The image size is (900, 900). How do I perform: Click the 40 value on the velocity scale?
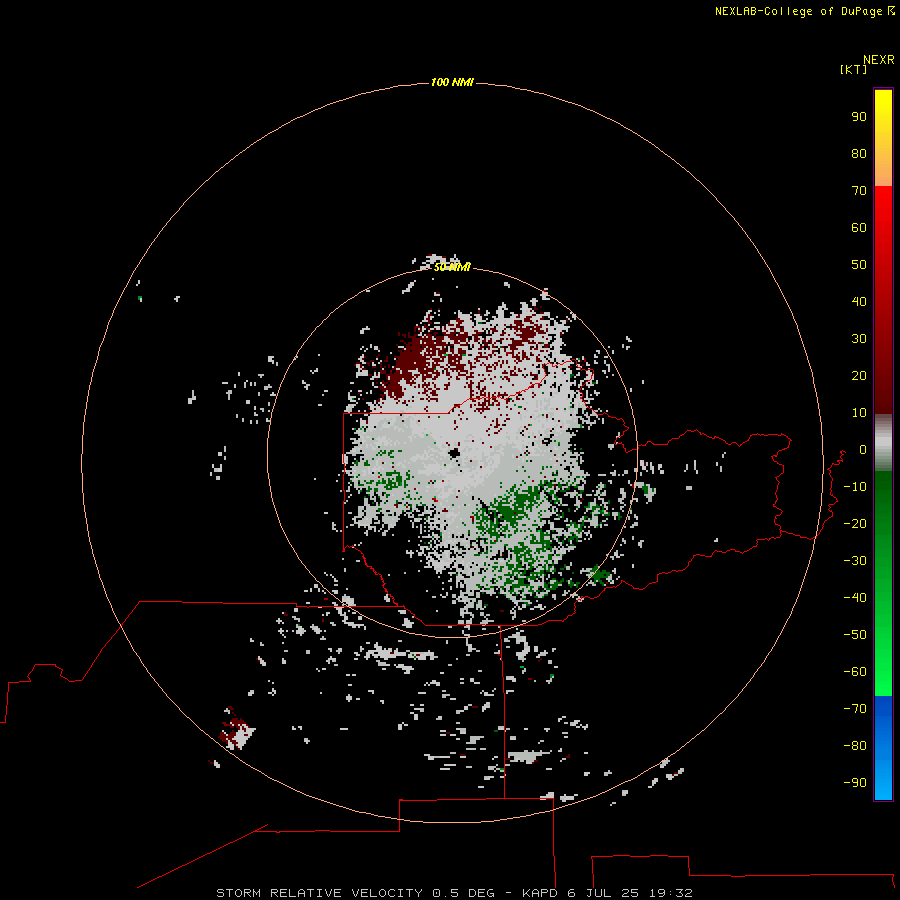pos(859,302)
